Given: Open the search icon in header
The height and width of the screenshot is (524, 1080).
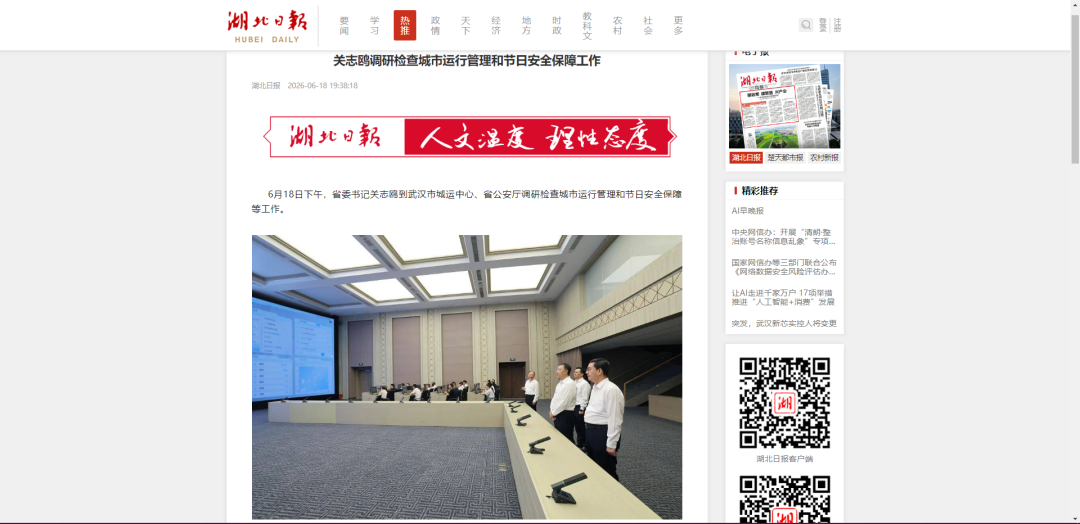Looking at the screenshot, I should 806,25.
